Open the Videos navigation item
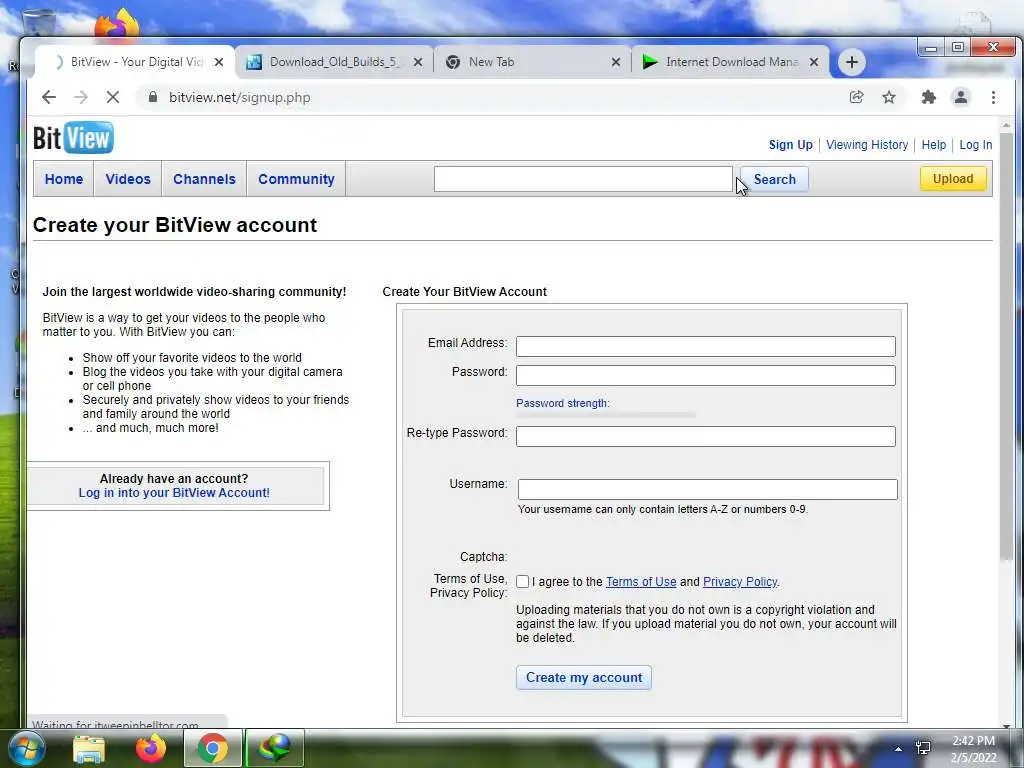 [x=128, y=179]
